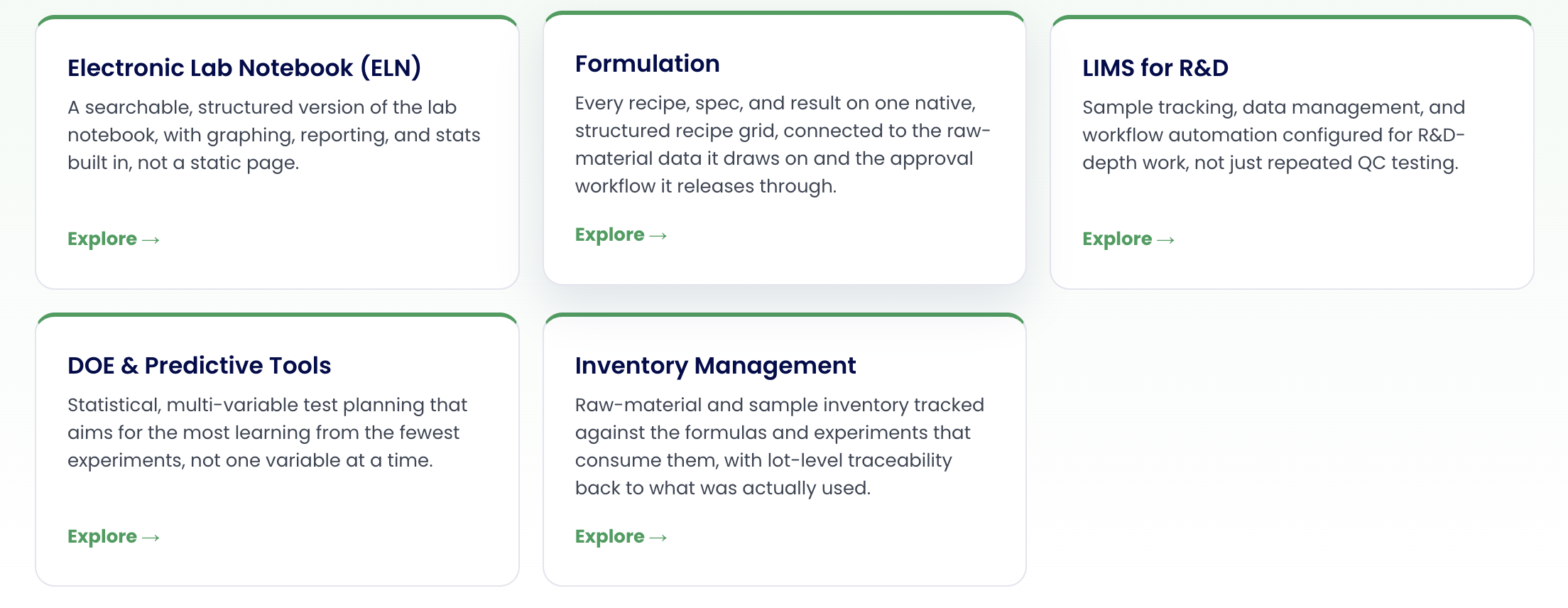Click the LIMS sample tracking description
This screenshot has height=608, width=1568.
pyautogui.click(x=1274, y=135)
